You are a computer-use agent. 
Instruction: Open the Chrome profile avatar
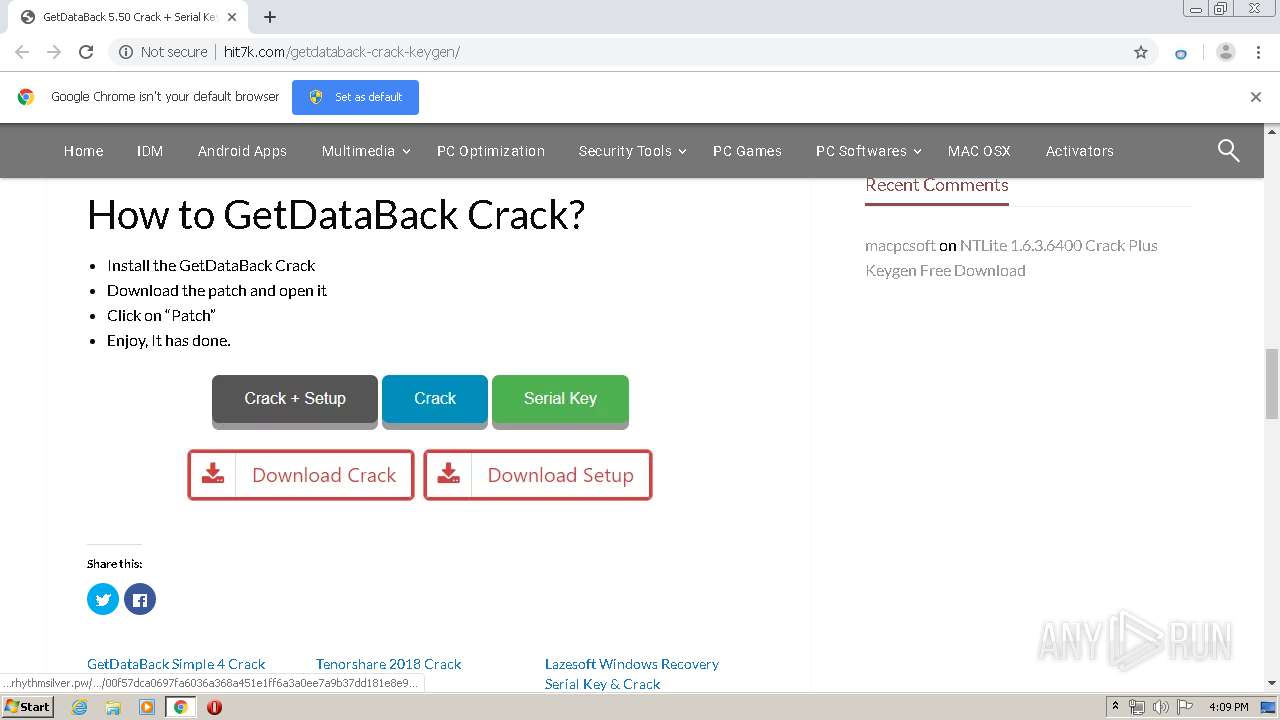[1225, 52]
